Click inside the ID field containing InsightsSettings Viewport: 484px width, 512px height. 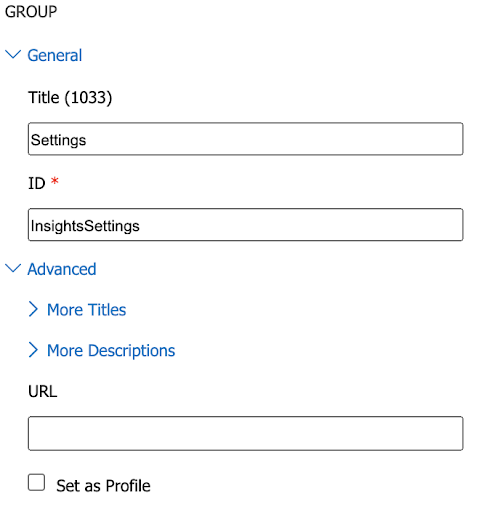(246, 225)
